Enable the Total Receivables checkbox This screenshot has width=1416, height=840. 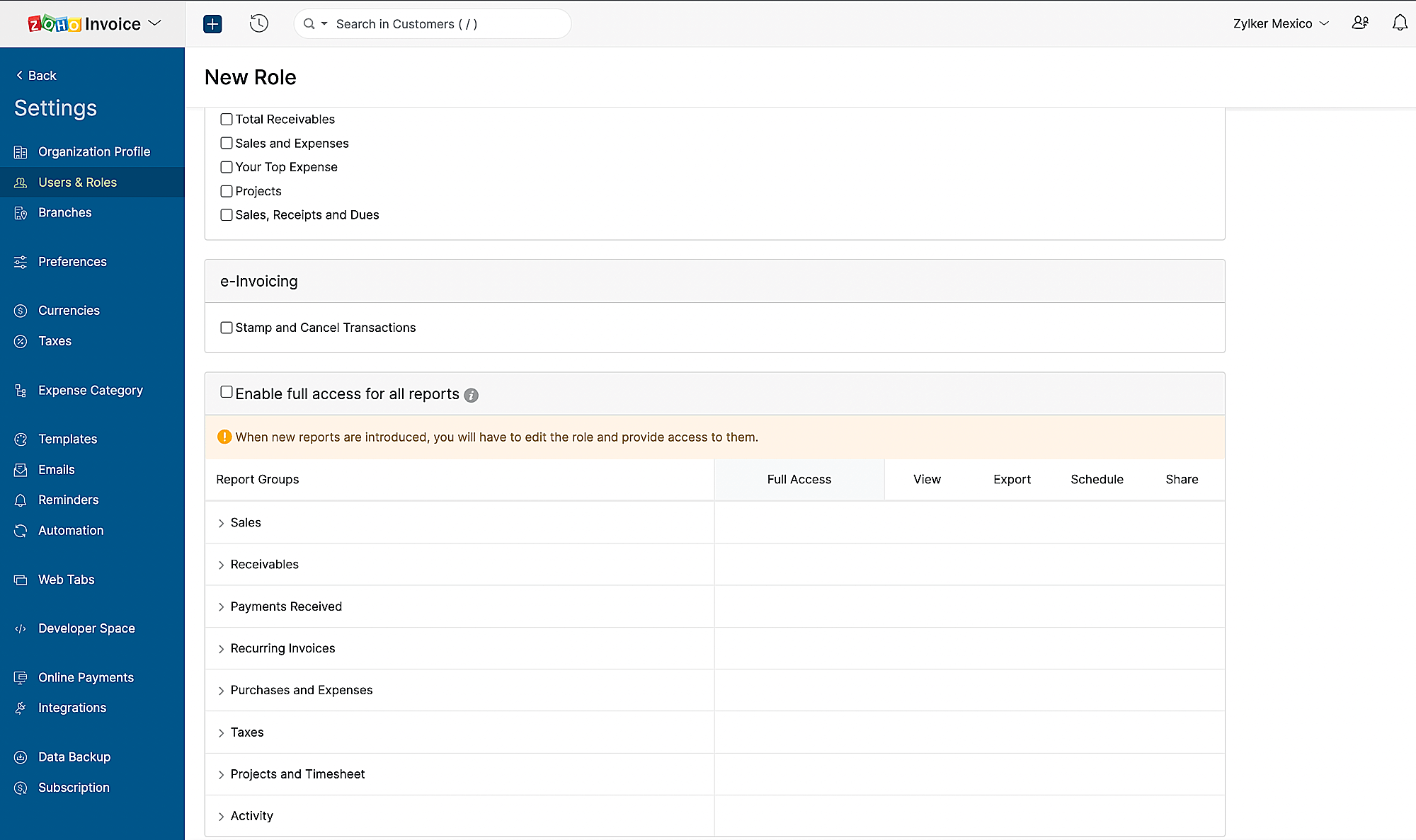click(x=226, y=119)
